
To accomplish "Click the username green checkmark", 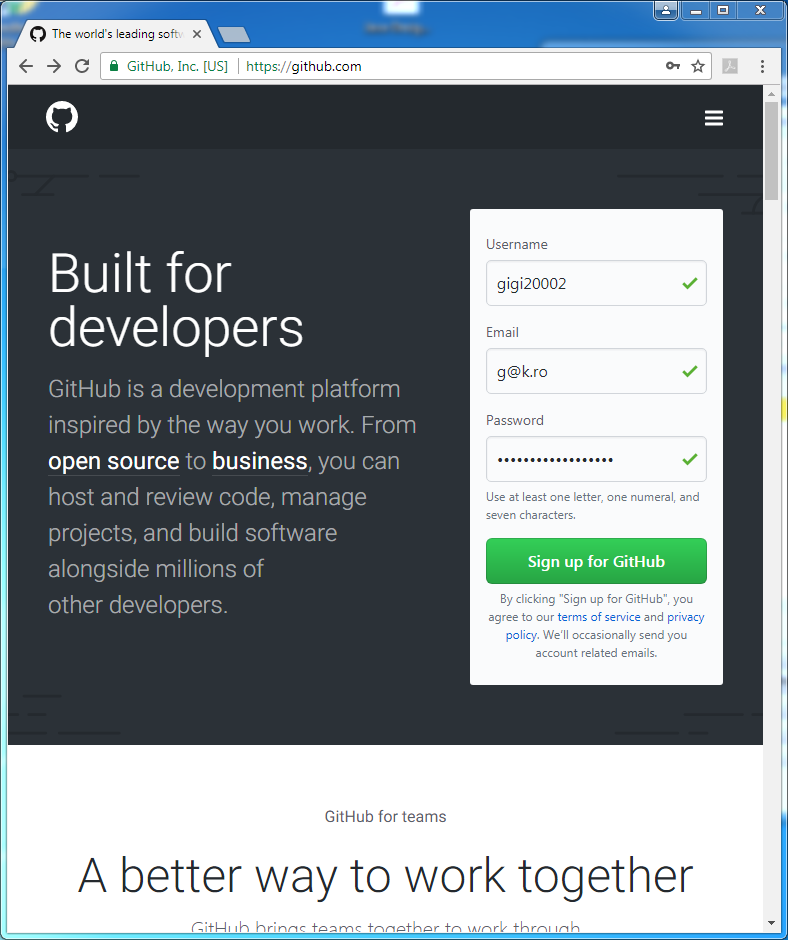I will point(690,283).
